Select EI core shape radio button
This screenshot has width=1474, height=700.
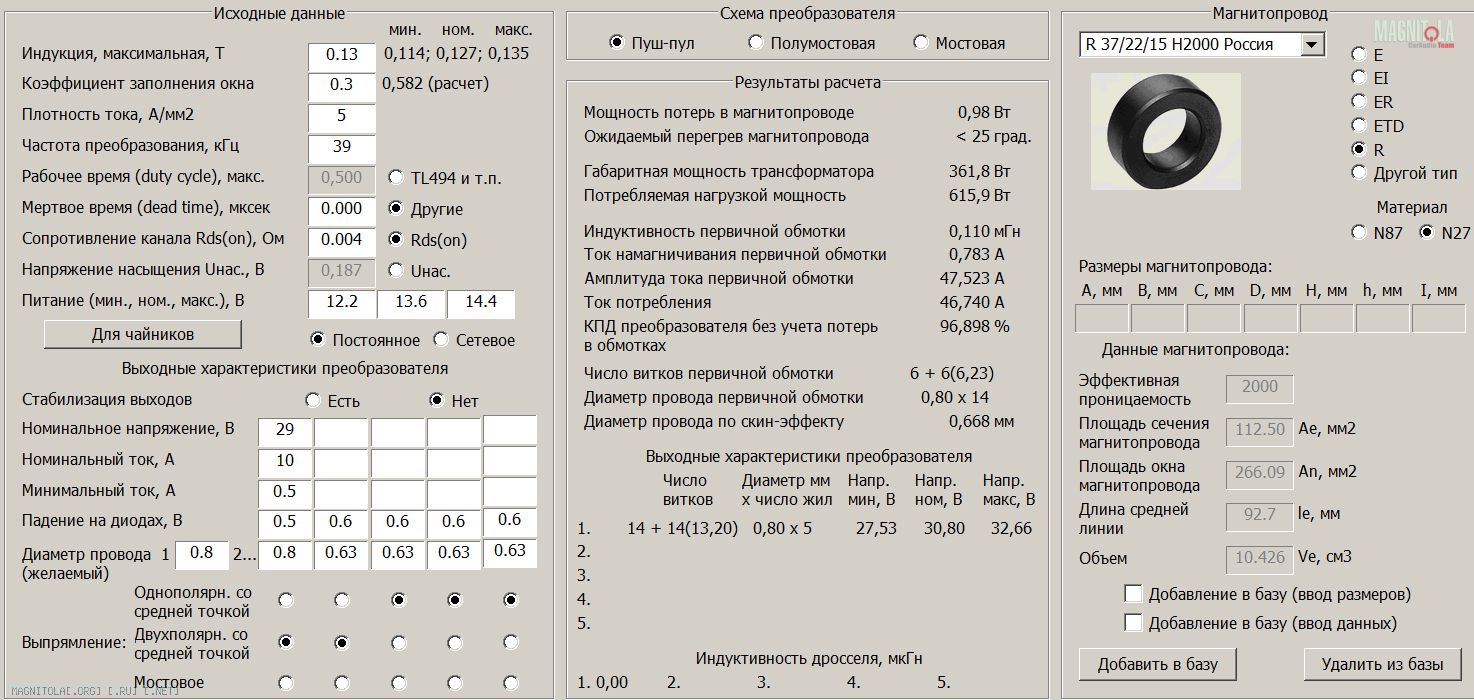[x=1358, y=78]
